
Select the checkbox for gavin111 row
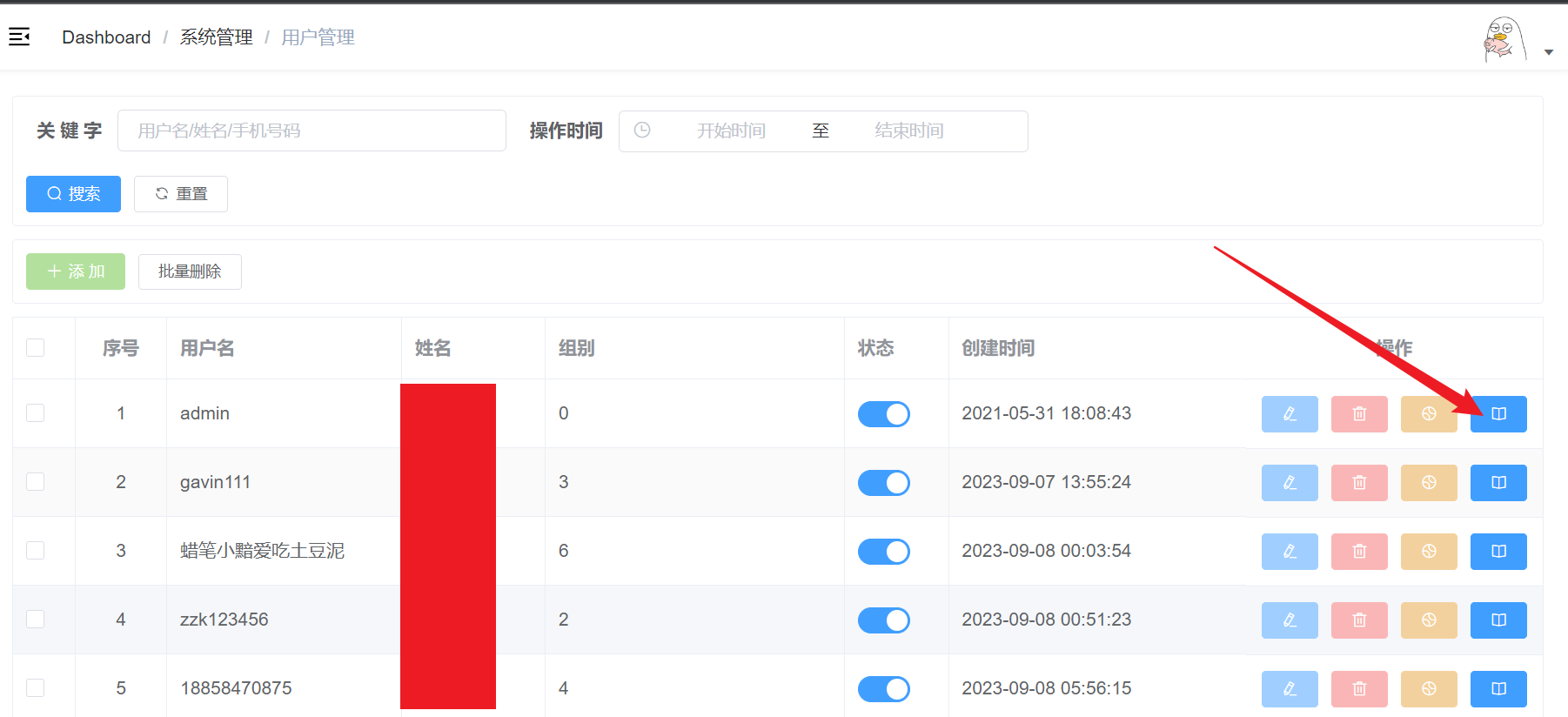click(36, 482)
